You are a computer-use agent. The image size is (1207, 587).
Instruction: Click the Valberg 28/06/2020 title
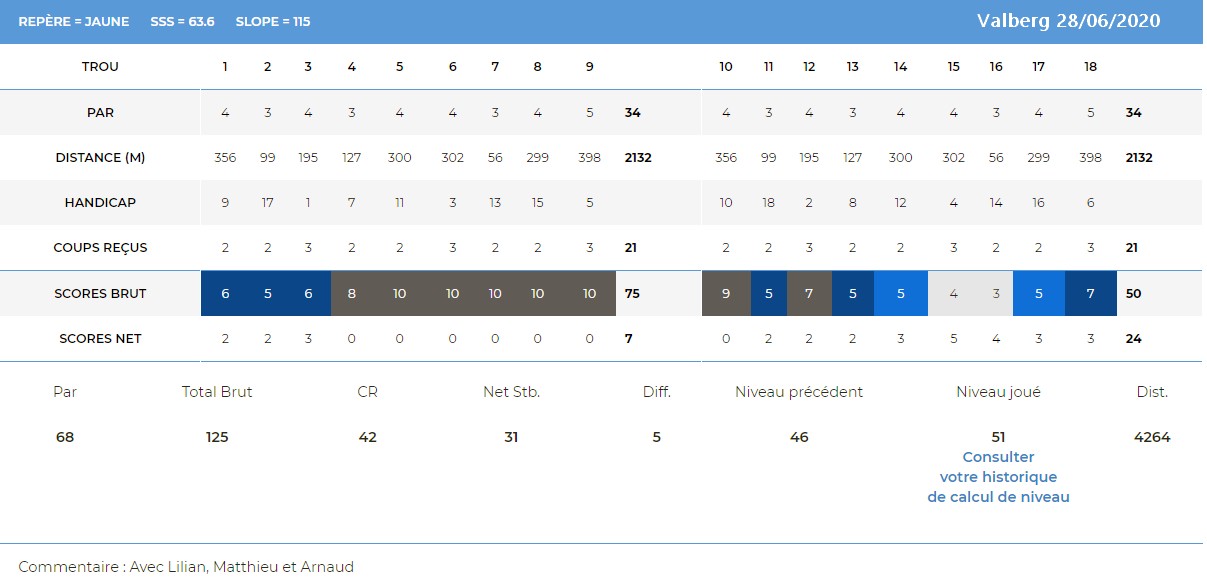(x=1069, y=21)
